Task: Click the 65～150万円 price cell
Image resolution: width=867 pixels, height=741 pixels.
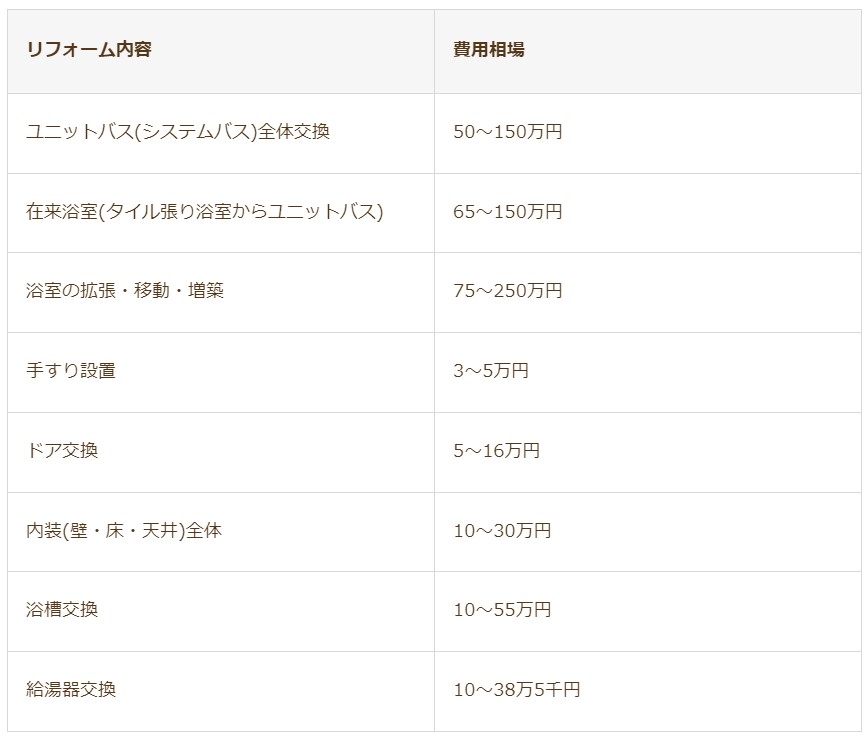Action: 507,212
